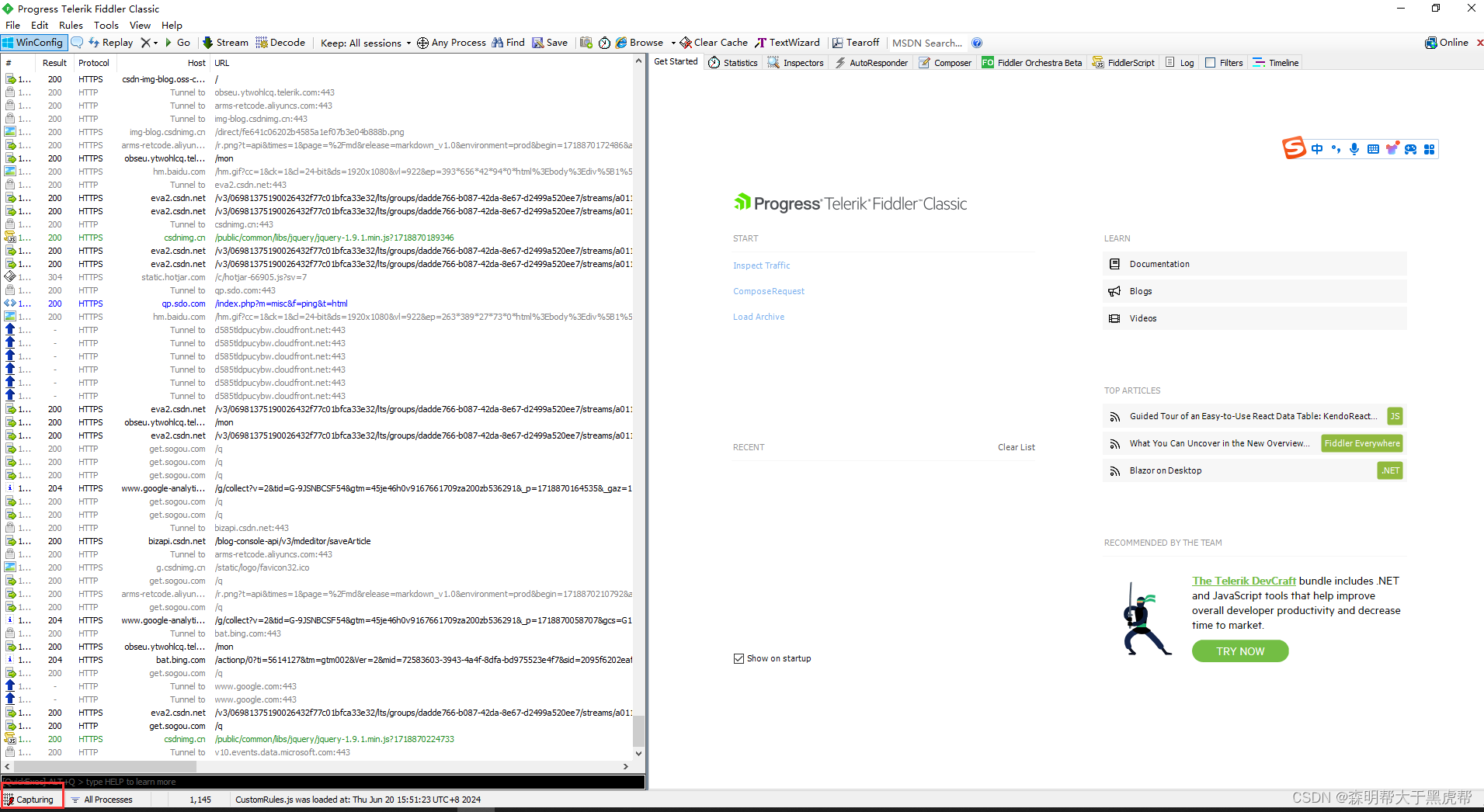Save the sessions
This screenshot has width=1484, height=812.
[550, 43]
